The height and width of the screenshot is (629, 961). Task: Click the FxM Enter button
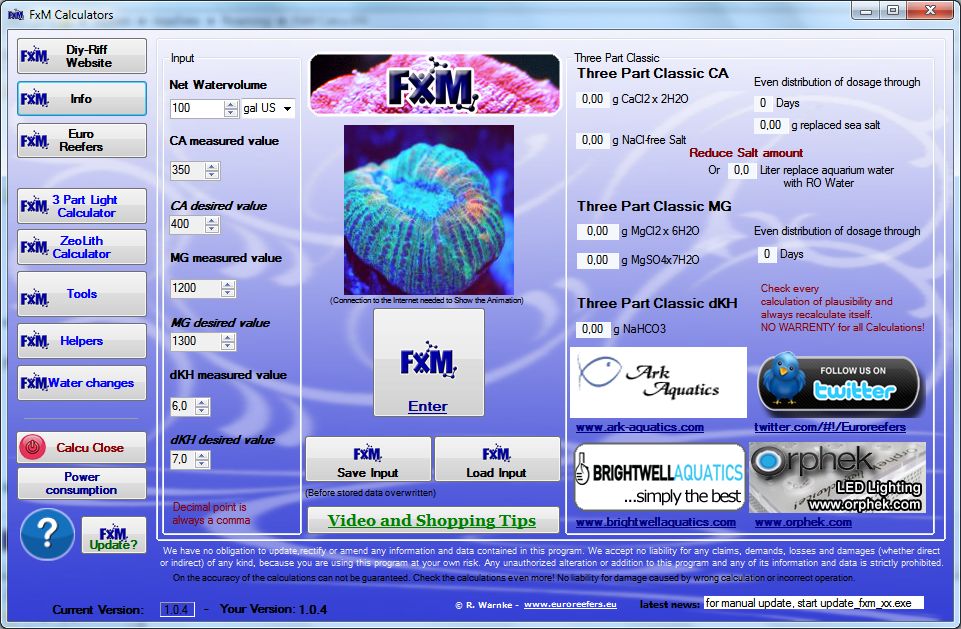(428, 362)
